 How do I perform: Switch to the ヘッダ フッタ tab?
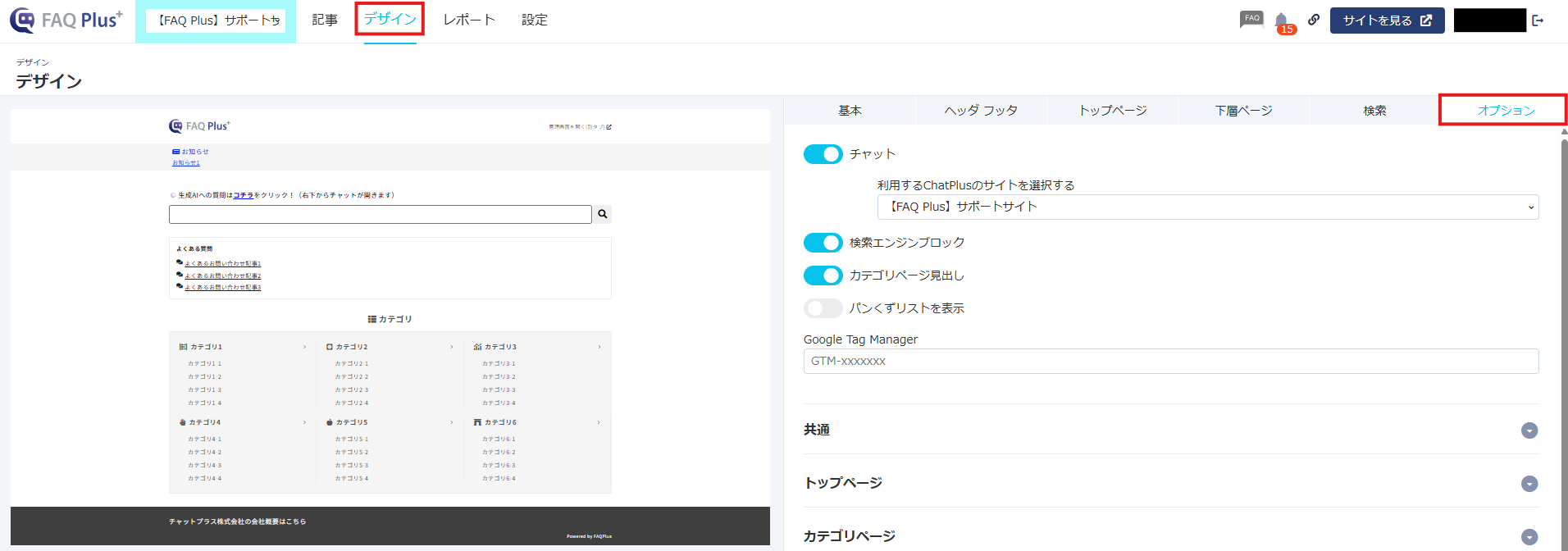pyautogui.click(x=981, y=110)
